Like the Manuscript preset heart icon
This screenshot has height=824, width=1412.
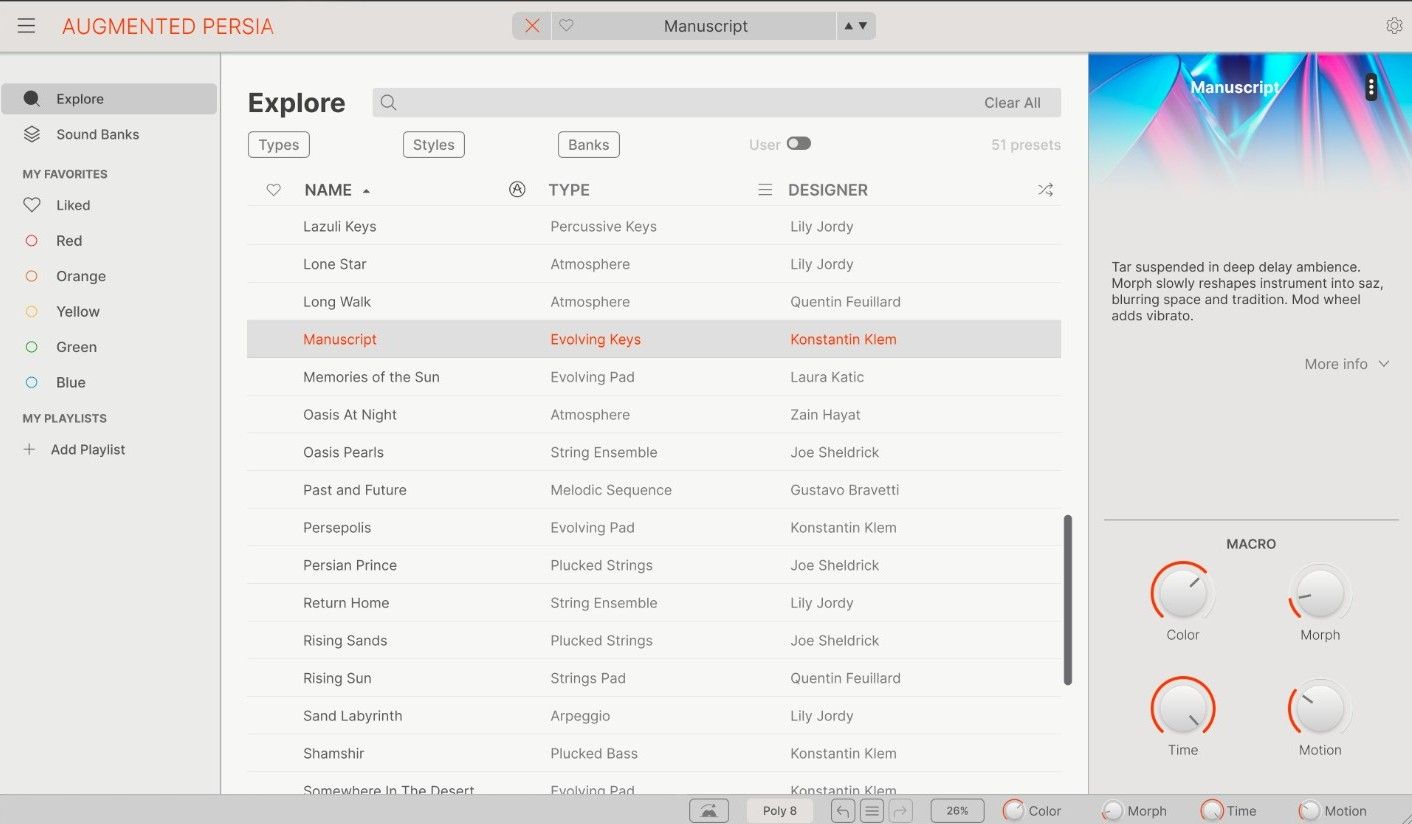566,26
